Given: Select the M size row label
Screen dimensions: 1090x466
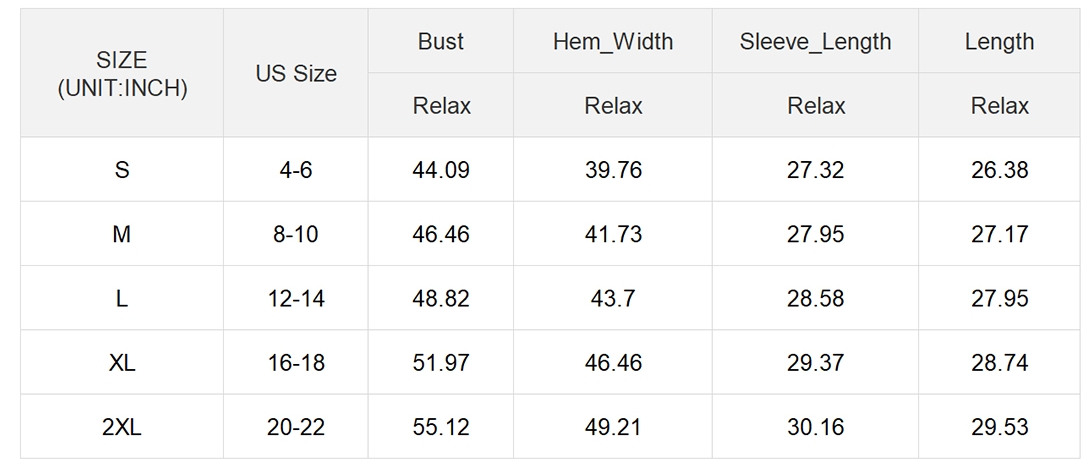Looking at the screenshot, I should click(122, 234).
